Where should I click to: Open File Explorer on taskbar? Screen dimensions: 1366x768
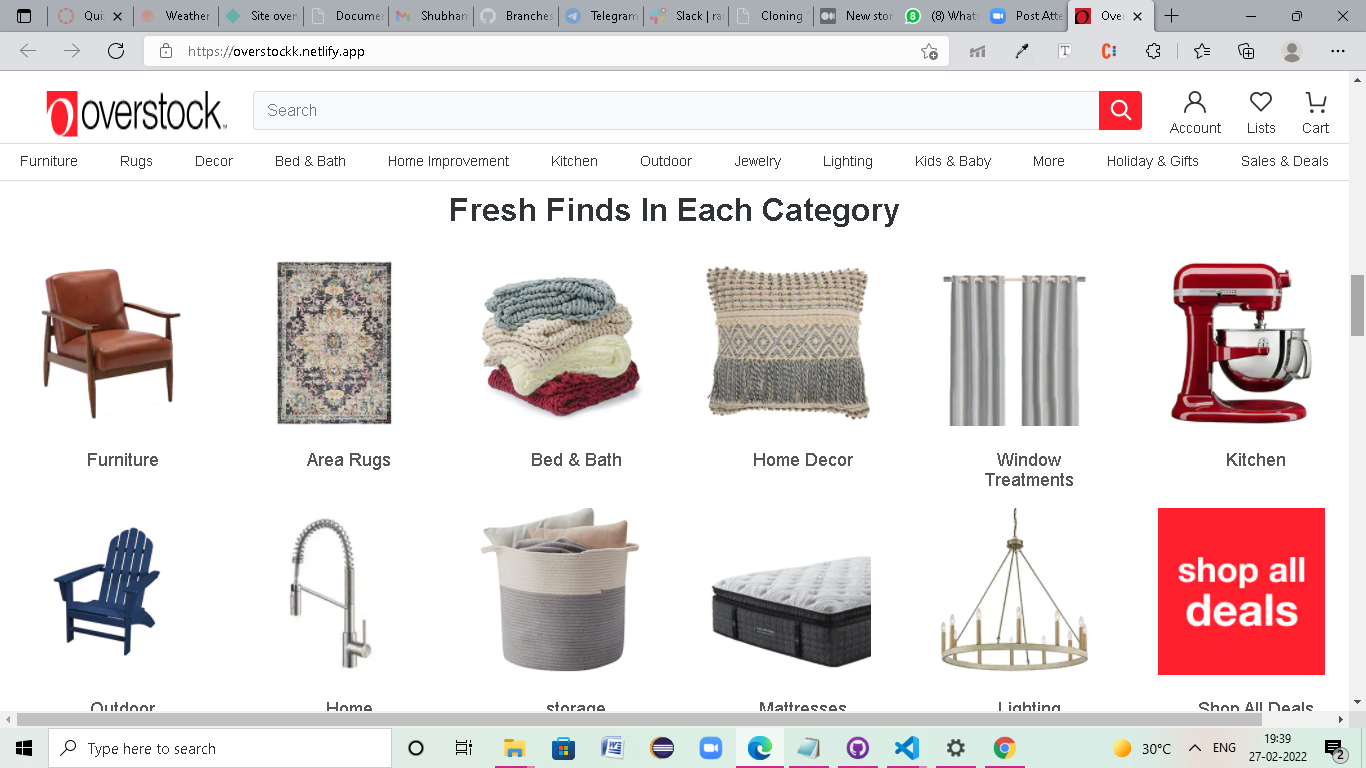tap(514, 748)
